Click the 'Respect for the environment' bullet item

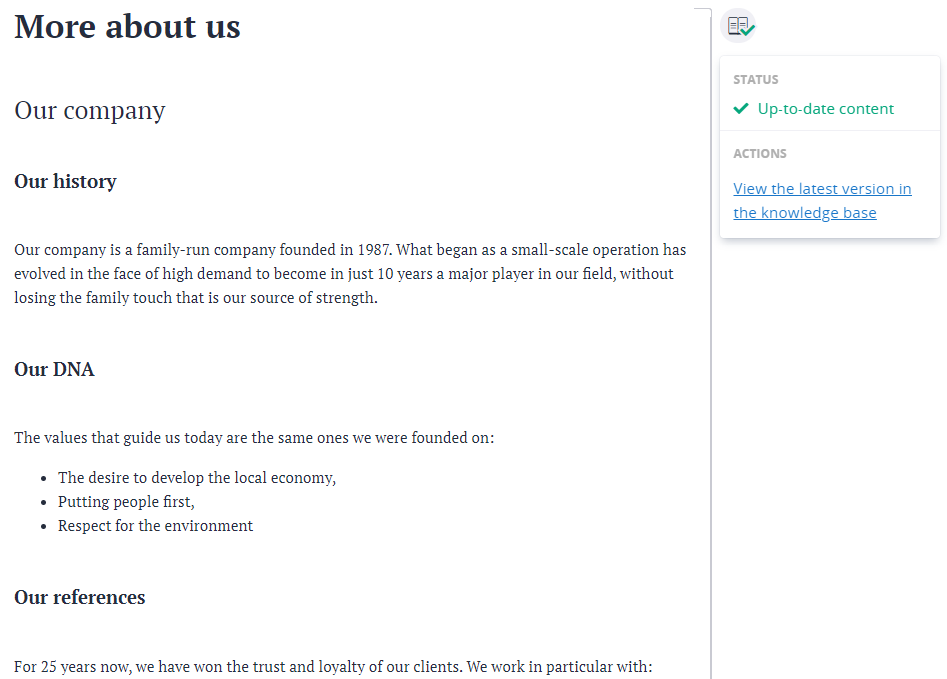point(155,526)
